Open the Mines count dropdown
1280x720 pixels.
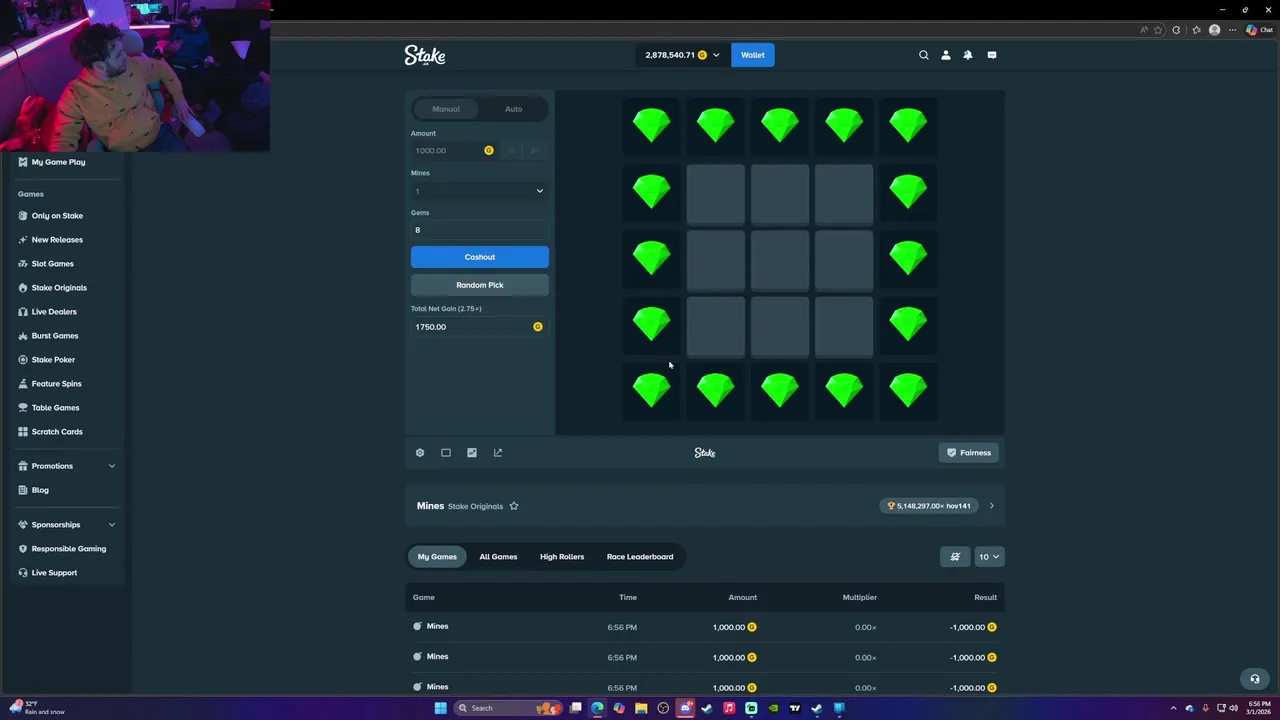(x=479, y=191)
